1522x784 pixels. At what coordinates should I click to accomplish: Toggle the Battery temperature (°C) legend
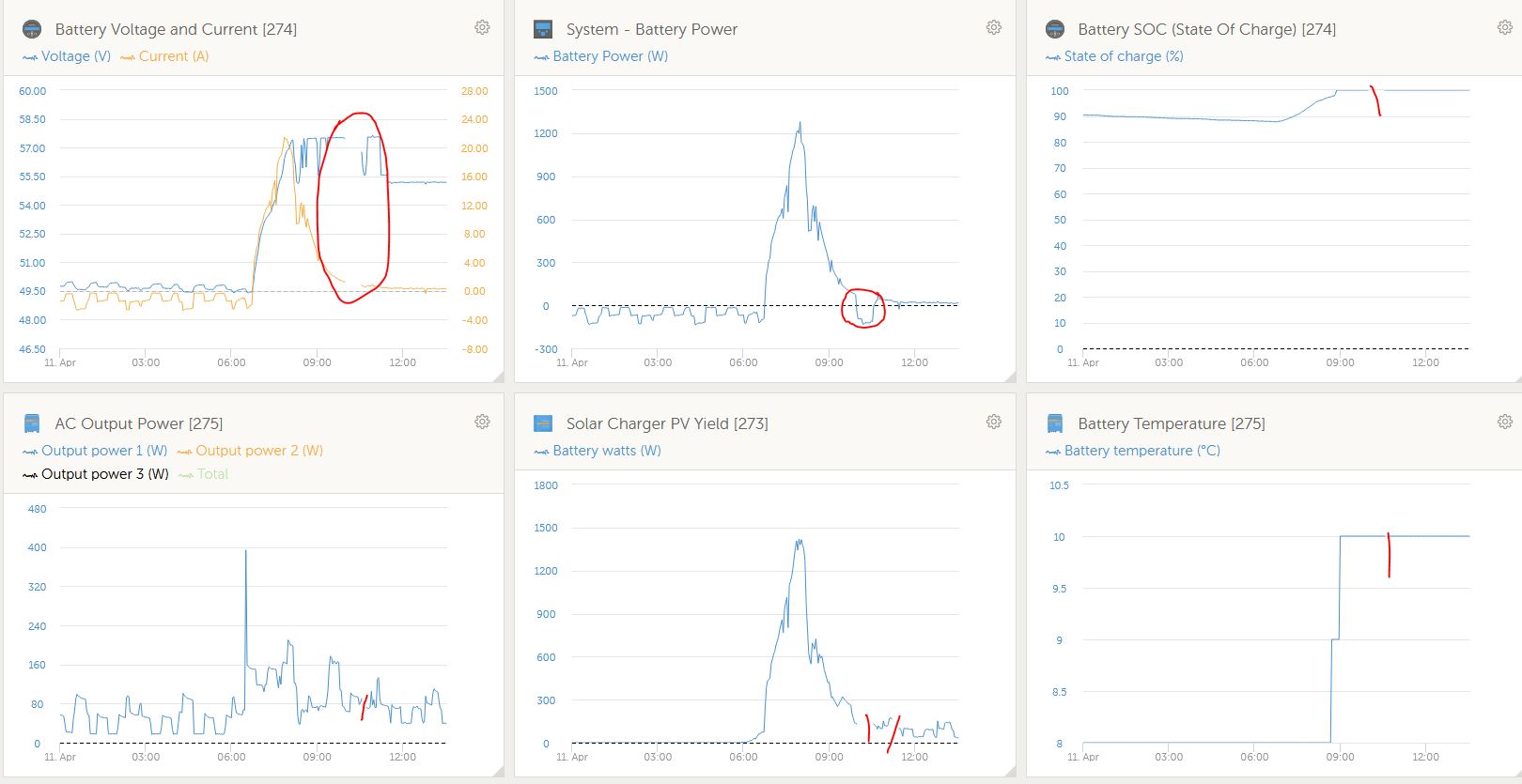click(x=1133, y=451)
